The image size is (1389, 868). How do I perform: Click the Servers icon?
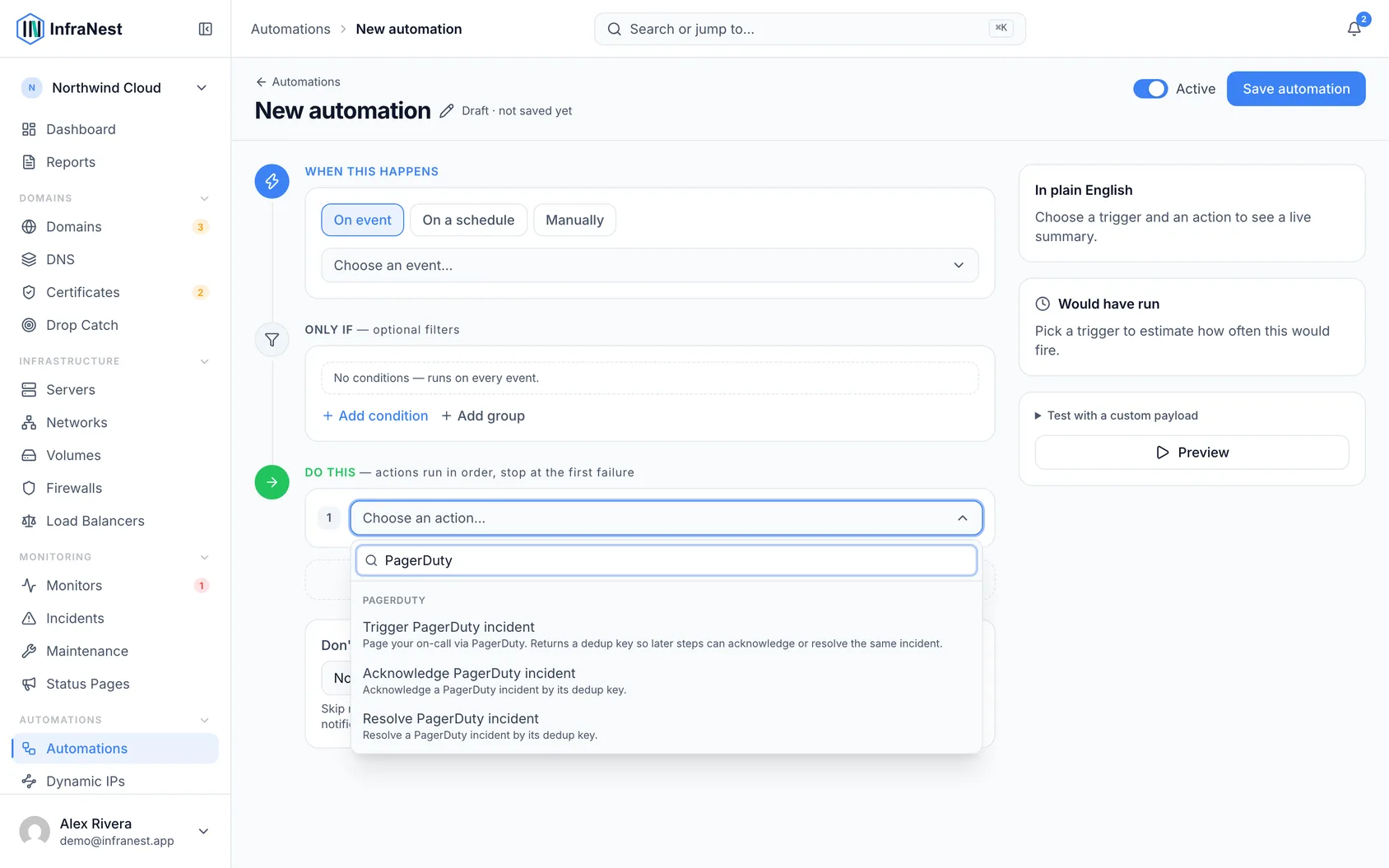pos(29,389)
